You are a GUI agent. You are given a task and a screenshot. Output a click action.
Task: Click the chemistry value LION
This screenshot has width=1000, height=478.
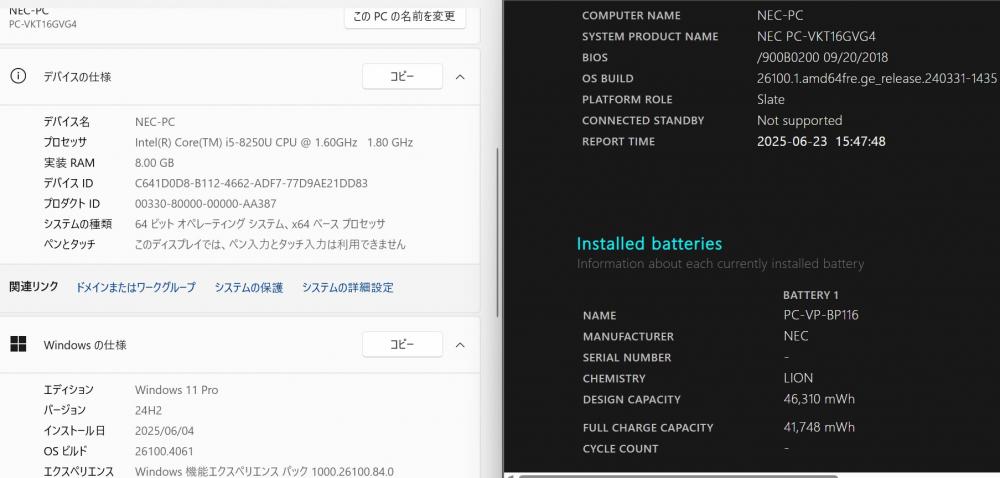tap(798, 378)
